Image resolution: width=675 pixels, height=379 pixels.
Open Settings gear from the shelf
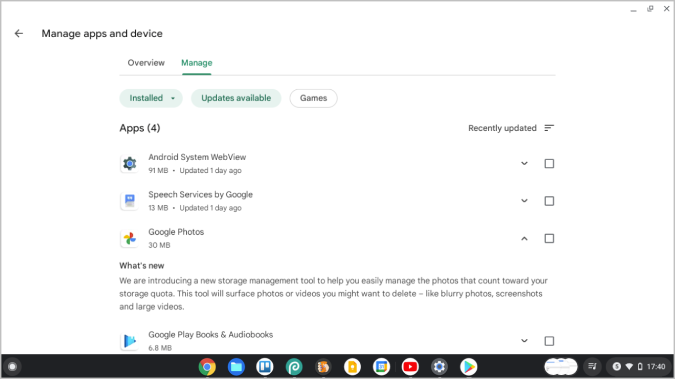pos(439,367)
